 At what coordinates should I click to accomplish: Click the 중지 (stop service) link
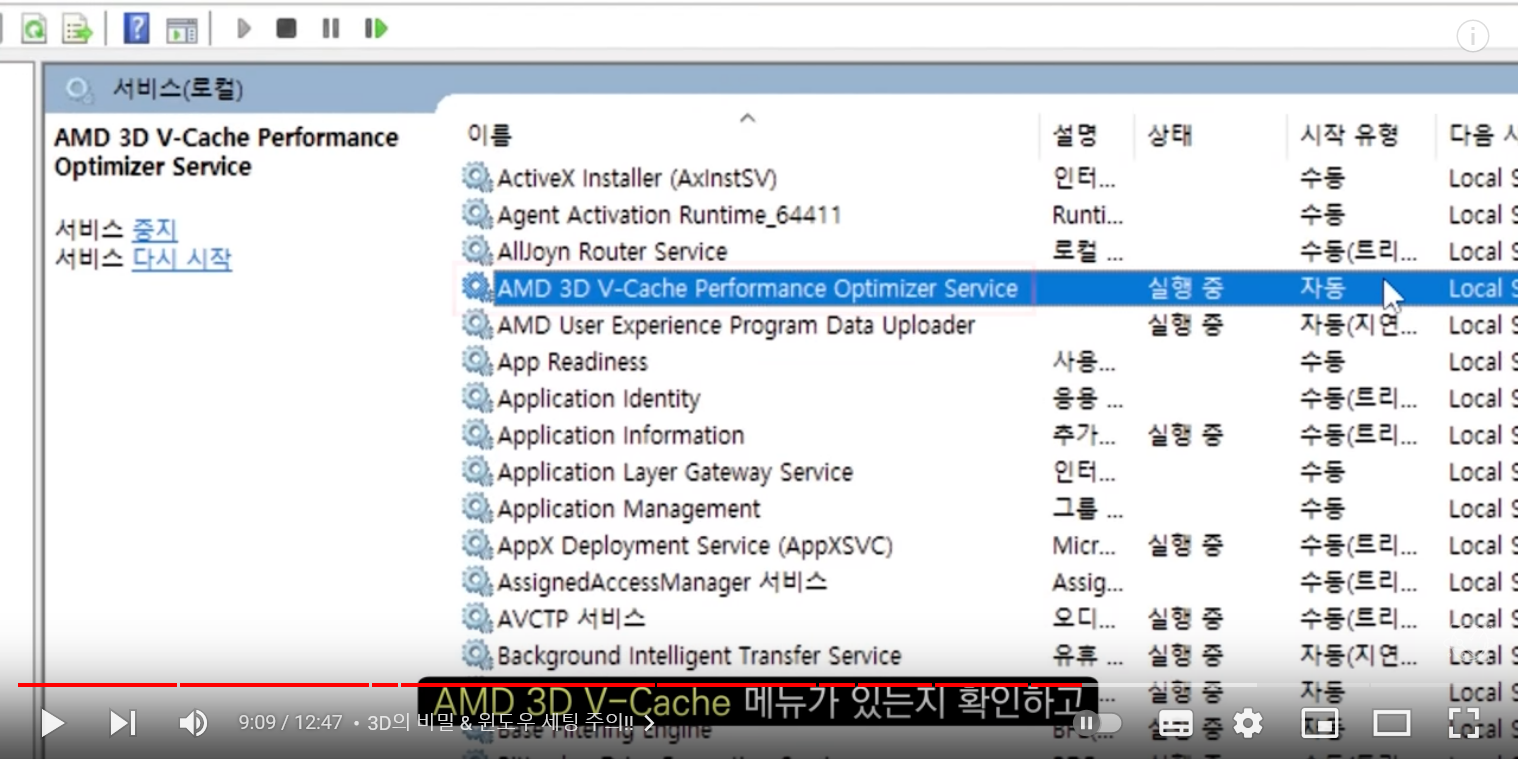pos(154,229)
